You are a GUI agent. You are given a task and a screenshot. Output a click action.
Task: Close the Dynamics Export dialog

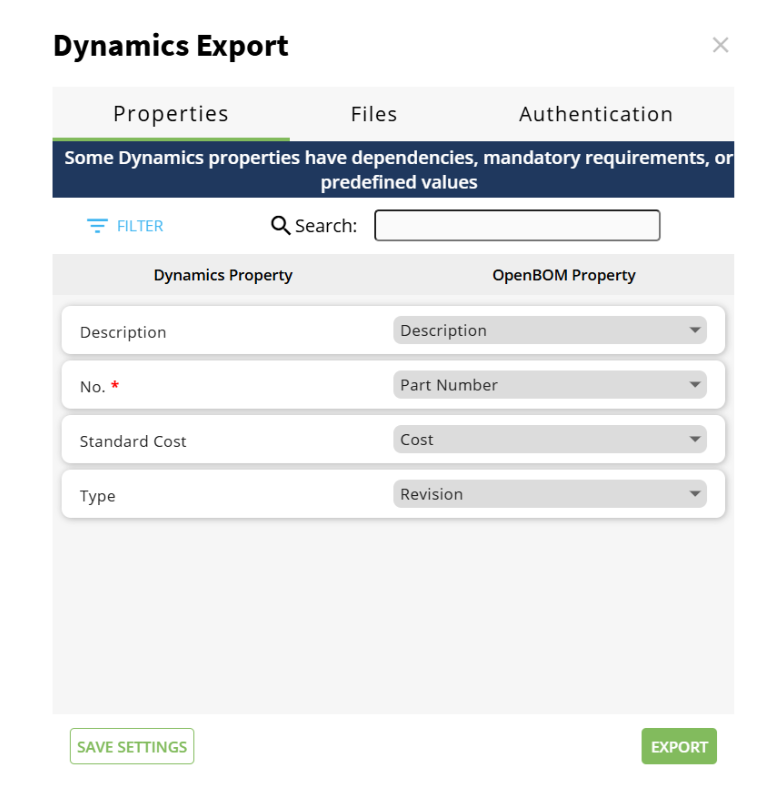720,45
